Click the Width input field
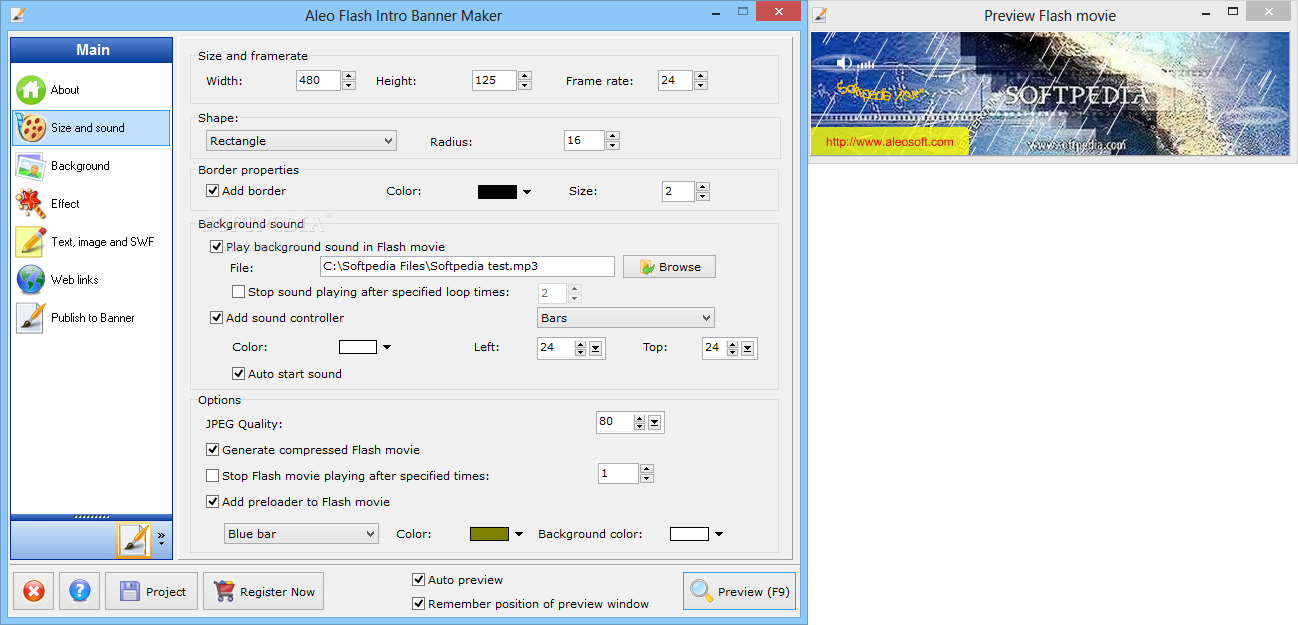Screen dimensions: 1298x625 coord(319,81)
